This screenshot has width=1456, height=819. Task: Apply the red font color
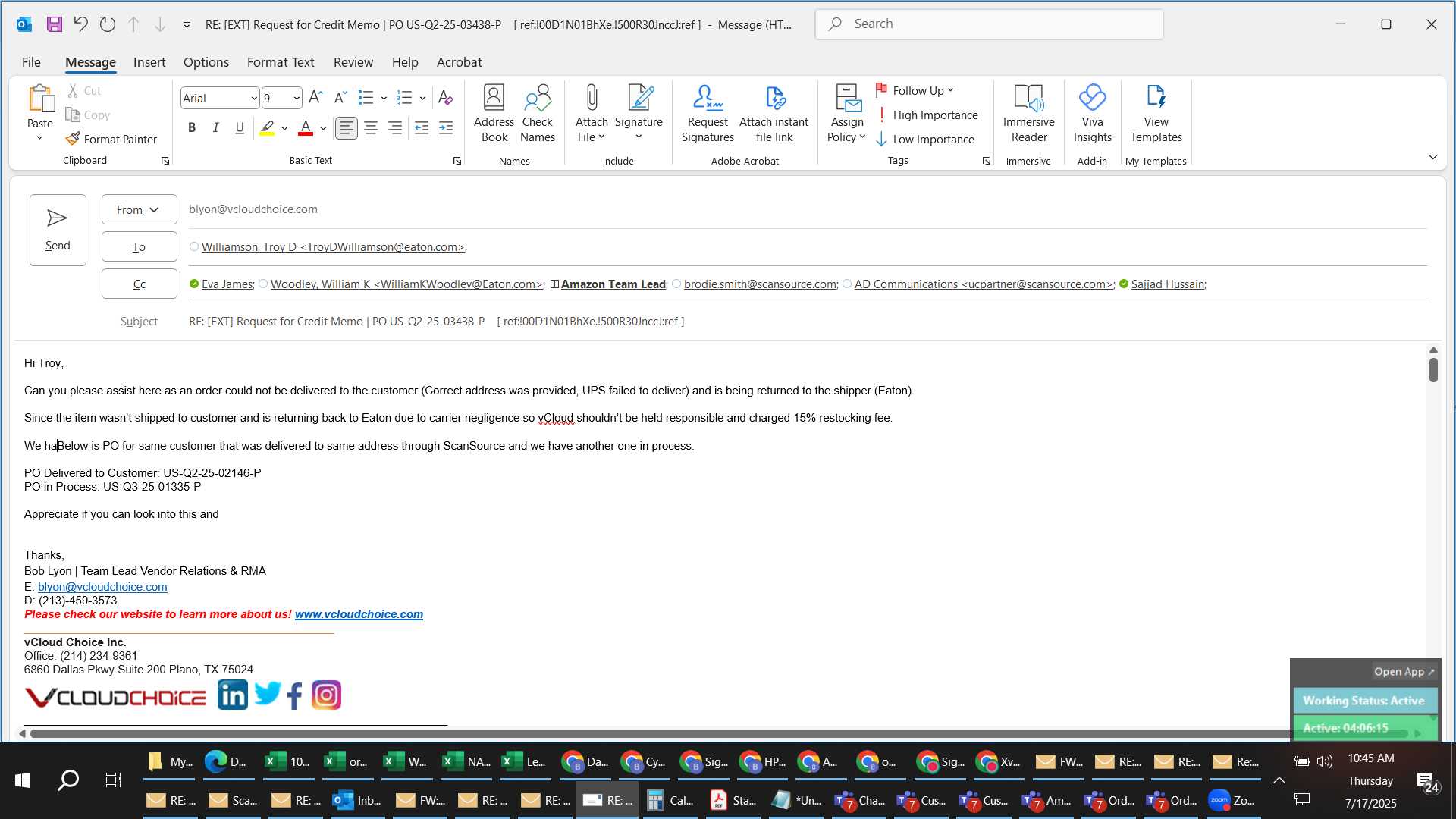click(306, 127)
